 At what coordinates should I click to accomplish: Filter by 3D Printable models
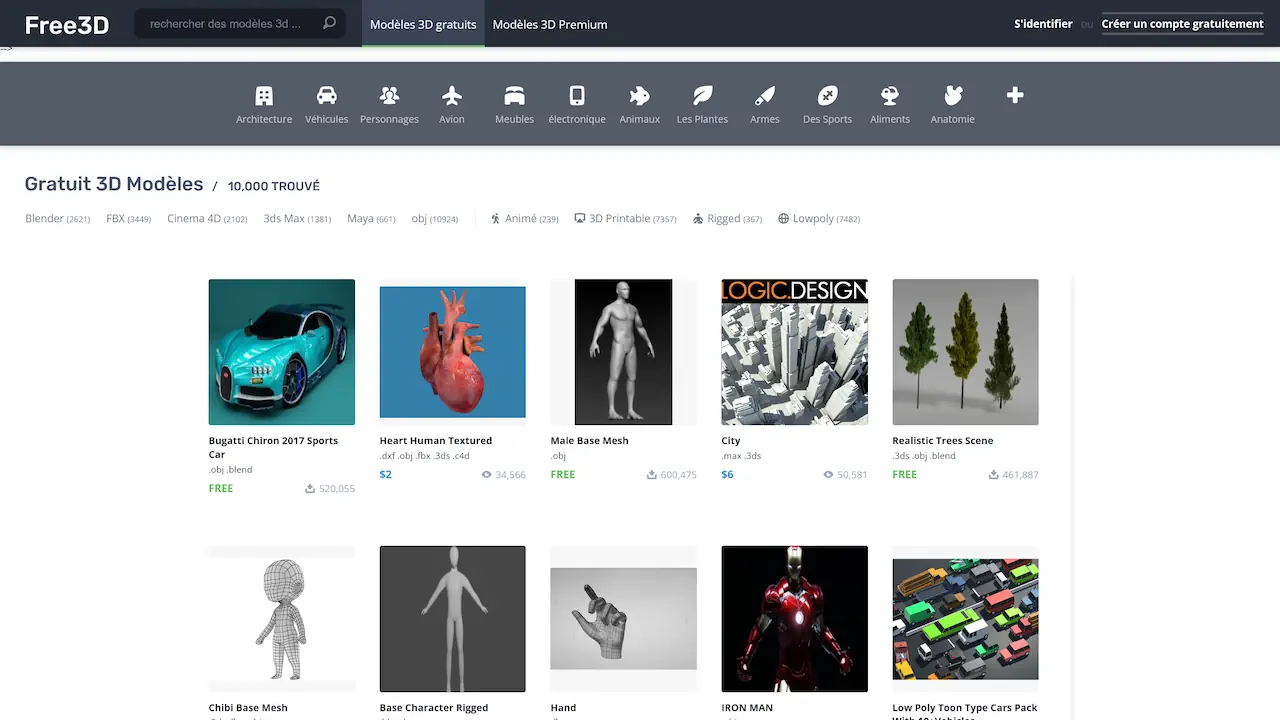pyautogui.click(x=625, y=219)
